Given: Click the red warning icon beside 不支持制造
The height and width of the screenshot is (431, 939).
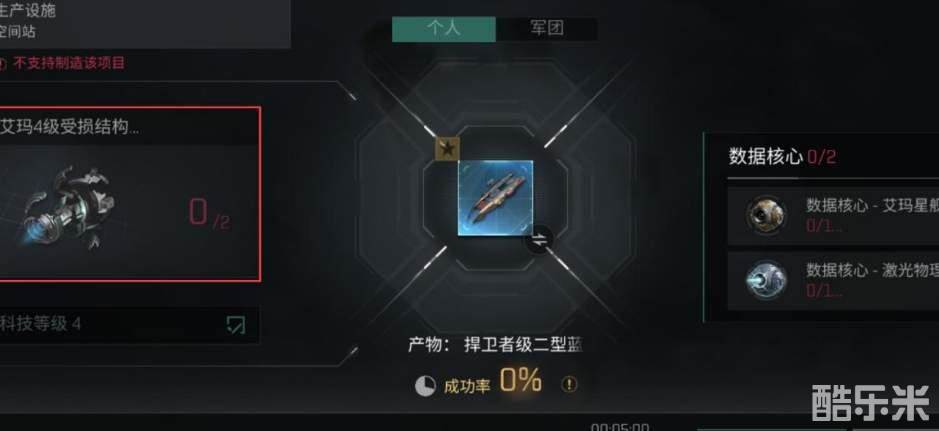Looking at the screenshot, I should pyautogui.click(x=2, y=63).
